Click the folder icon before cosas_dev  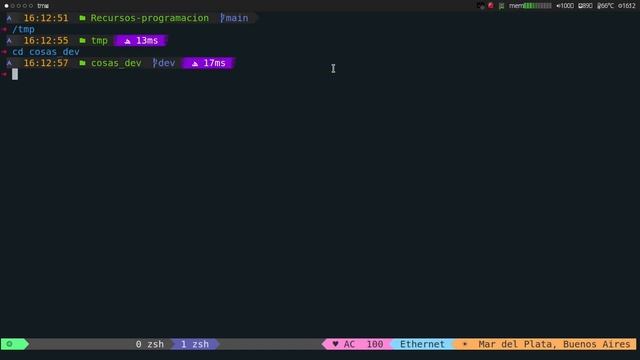click(x=82, y=63)
